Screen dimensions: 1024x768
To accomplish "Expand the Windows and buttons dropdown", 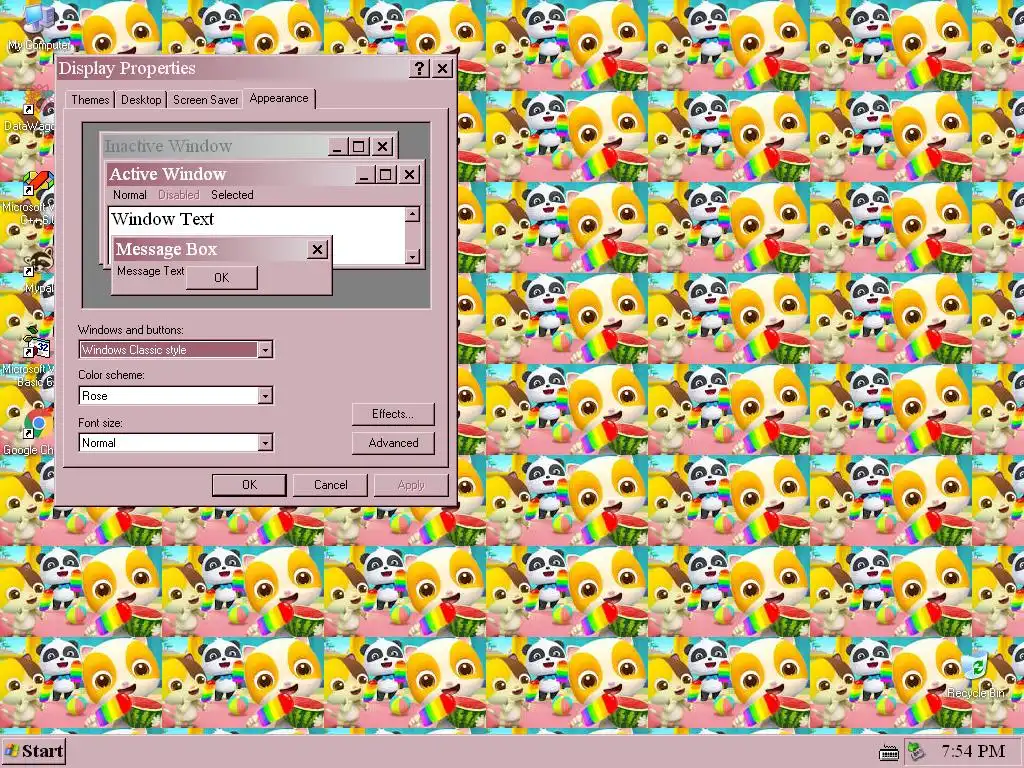I will [264, 350].
